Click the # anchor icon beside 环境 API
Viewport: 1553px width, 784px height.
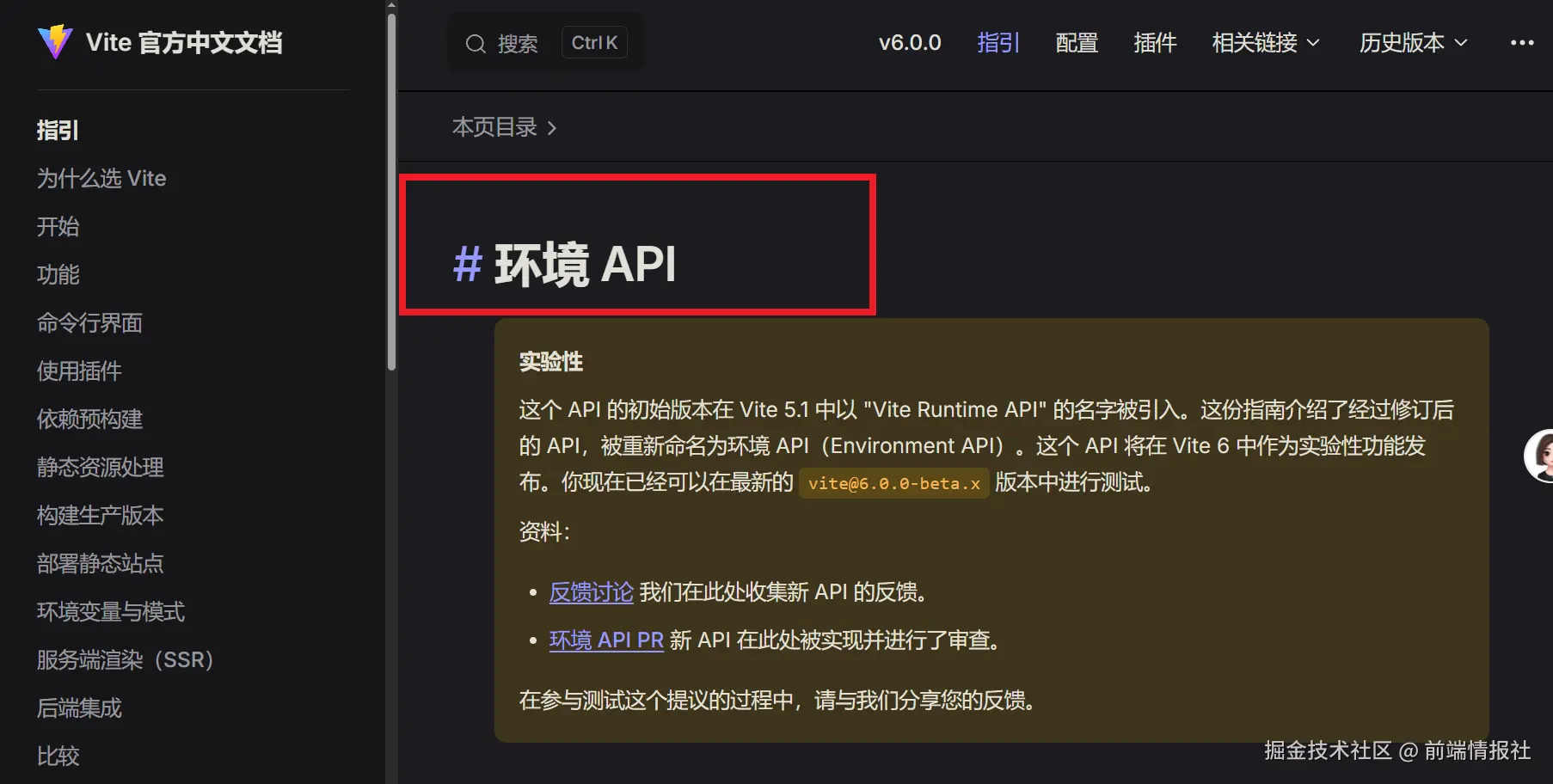pyautogui.click(x=465, y=265)
